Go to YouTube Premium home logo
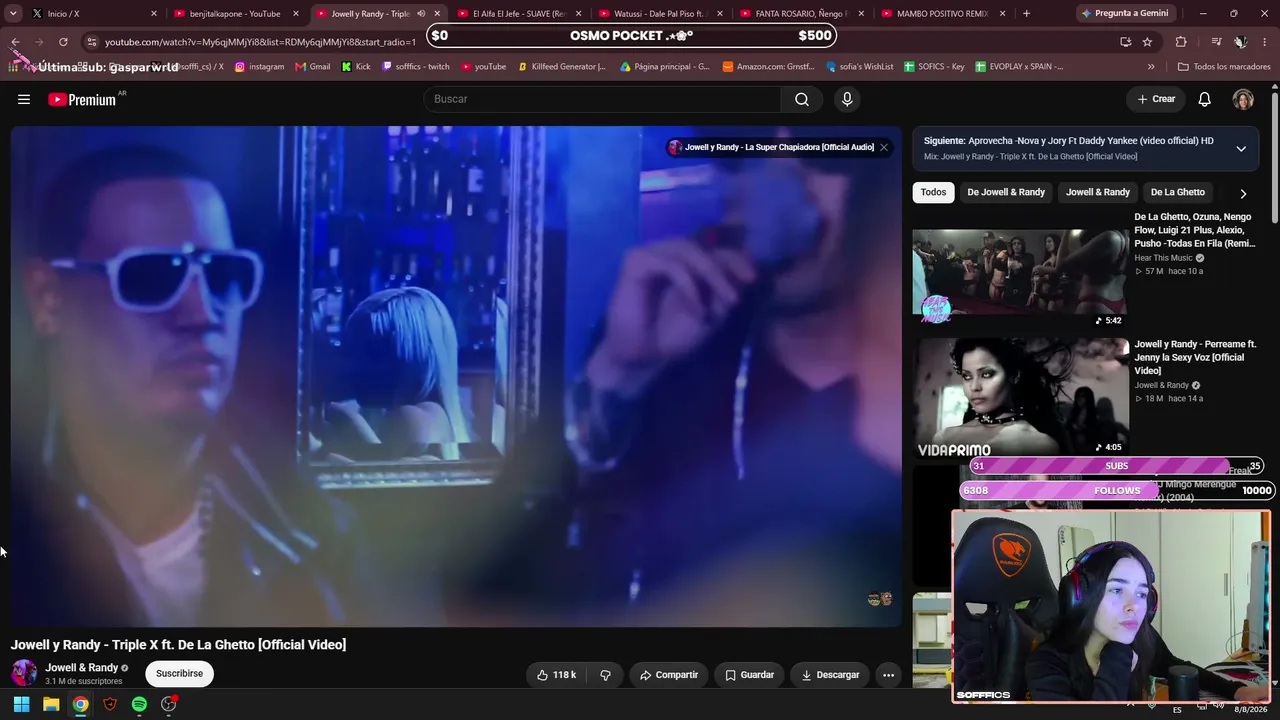The width and height of the screenshot is (1280, 720). [82, 99]
